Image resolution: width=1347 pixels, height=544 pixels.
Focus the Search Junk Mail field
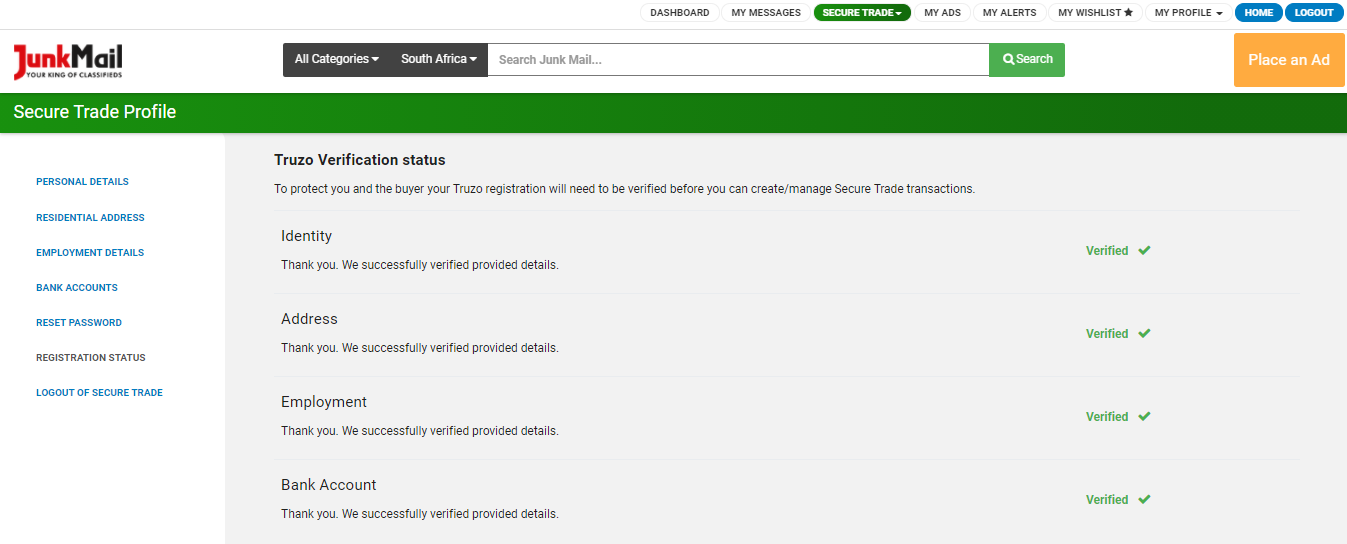point(738,60)
